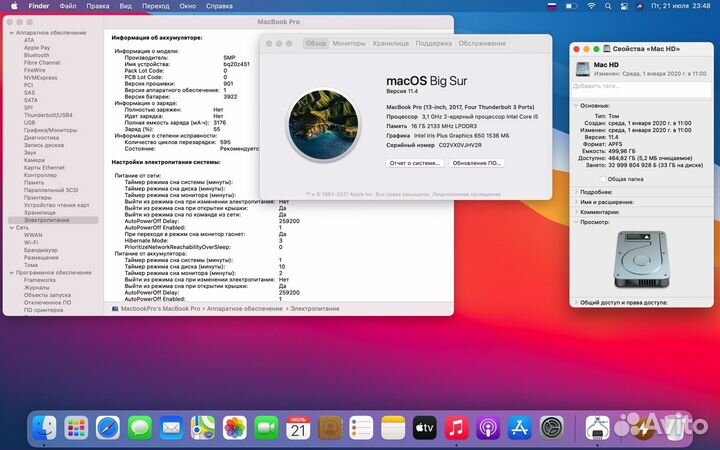Open App Store from the Dock
720x450 pixels.
(520, 428)
